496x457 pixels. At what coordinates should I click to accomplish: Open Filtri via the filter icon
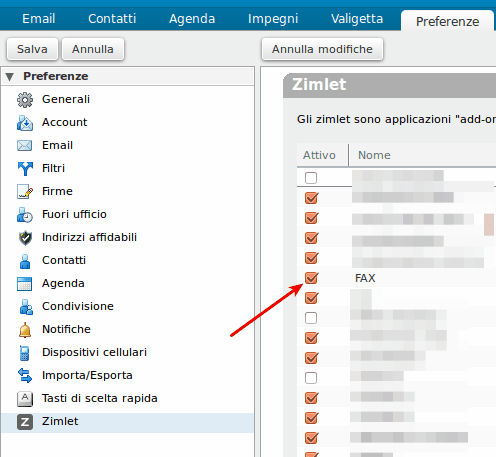(x=25, y=169)
